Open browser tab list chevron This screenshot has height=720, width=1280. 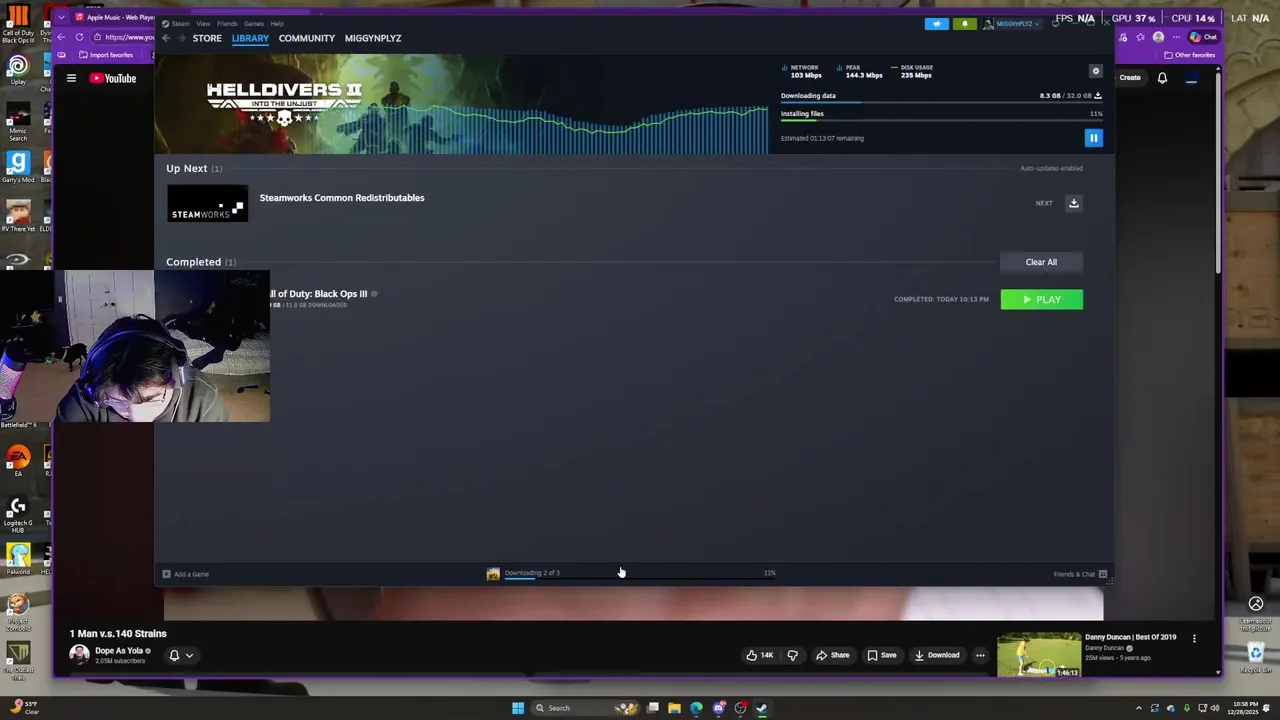62,17
